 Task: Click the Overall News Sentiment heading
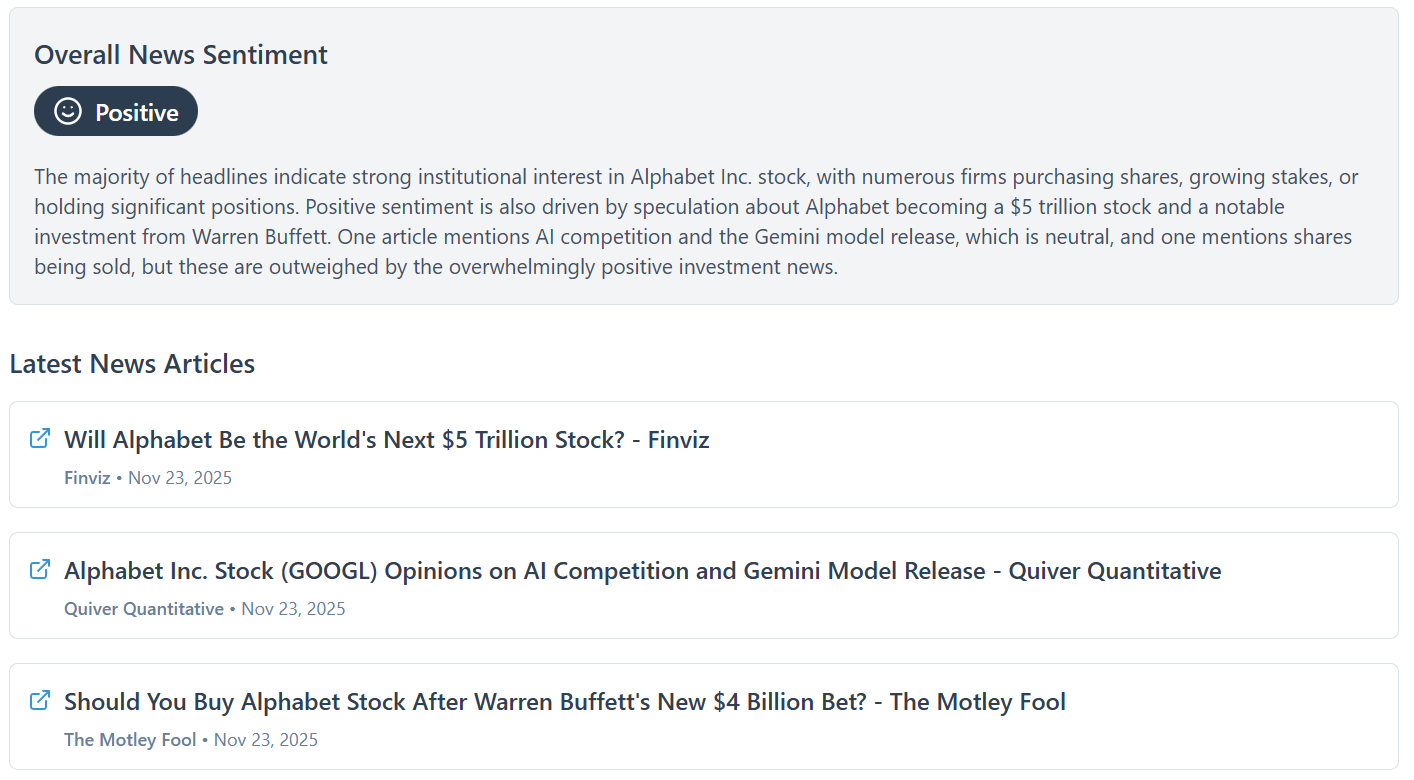[x=181, y=55]
